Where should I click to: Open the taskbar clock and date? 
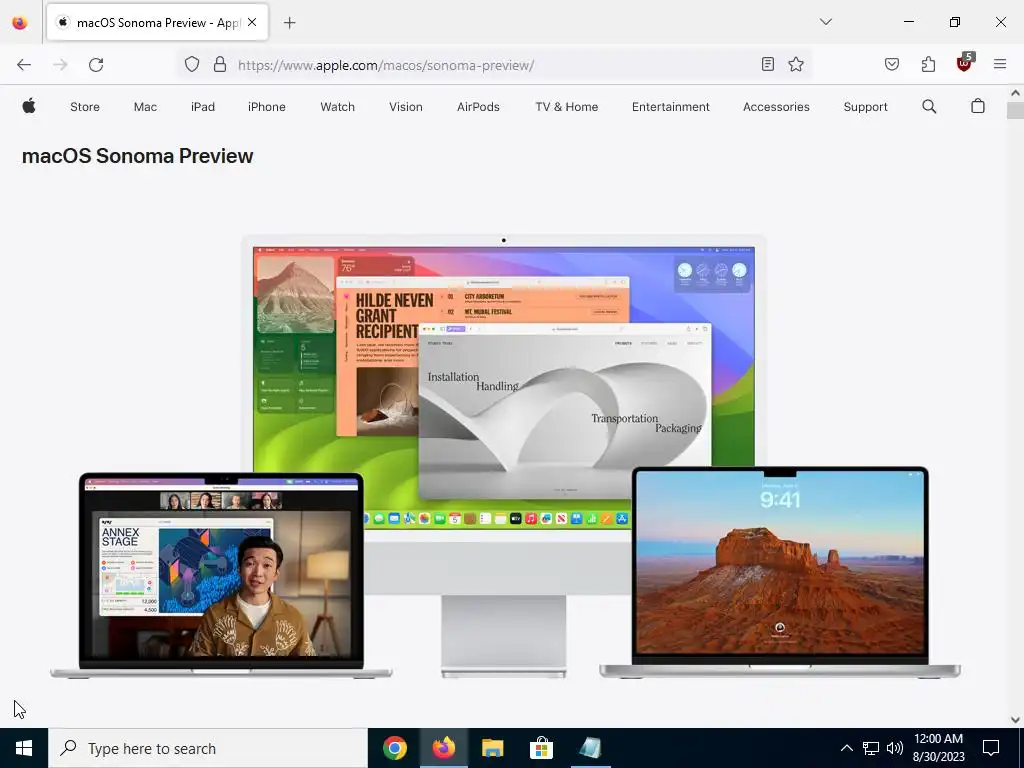938,748
